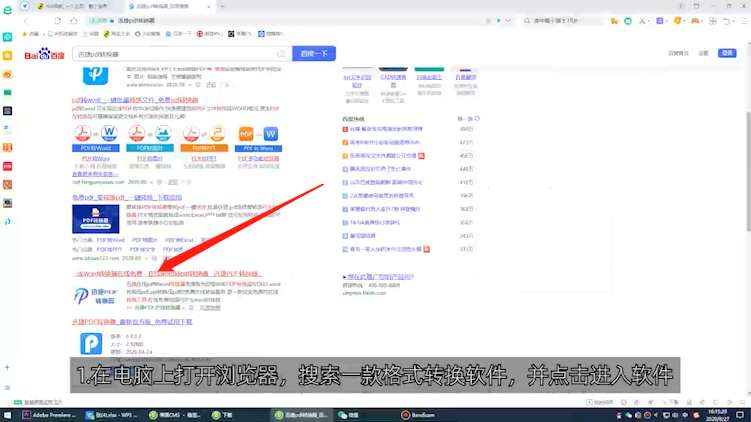
Task: Click the blue Baidu search button
Action: coord(314,54)
